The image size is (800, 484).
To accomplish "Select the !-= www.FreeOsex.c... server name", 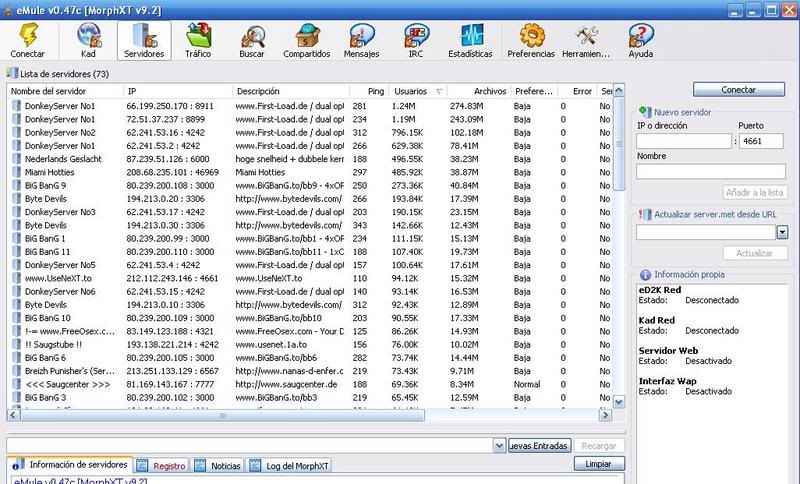I will (x=70, y=332).
